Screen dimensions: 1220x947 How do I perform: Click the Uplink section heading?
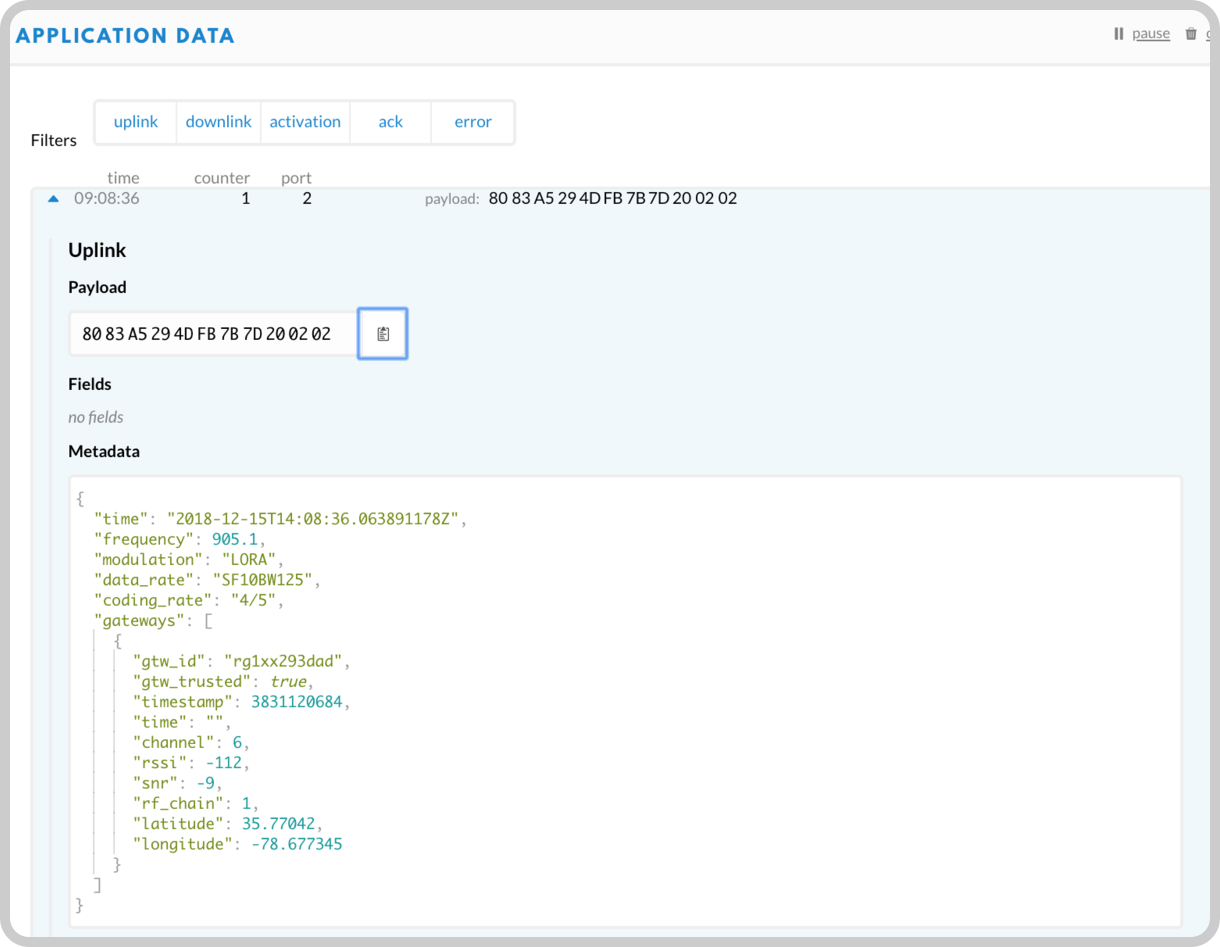[97, 250]
